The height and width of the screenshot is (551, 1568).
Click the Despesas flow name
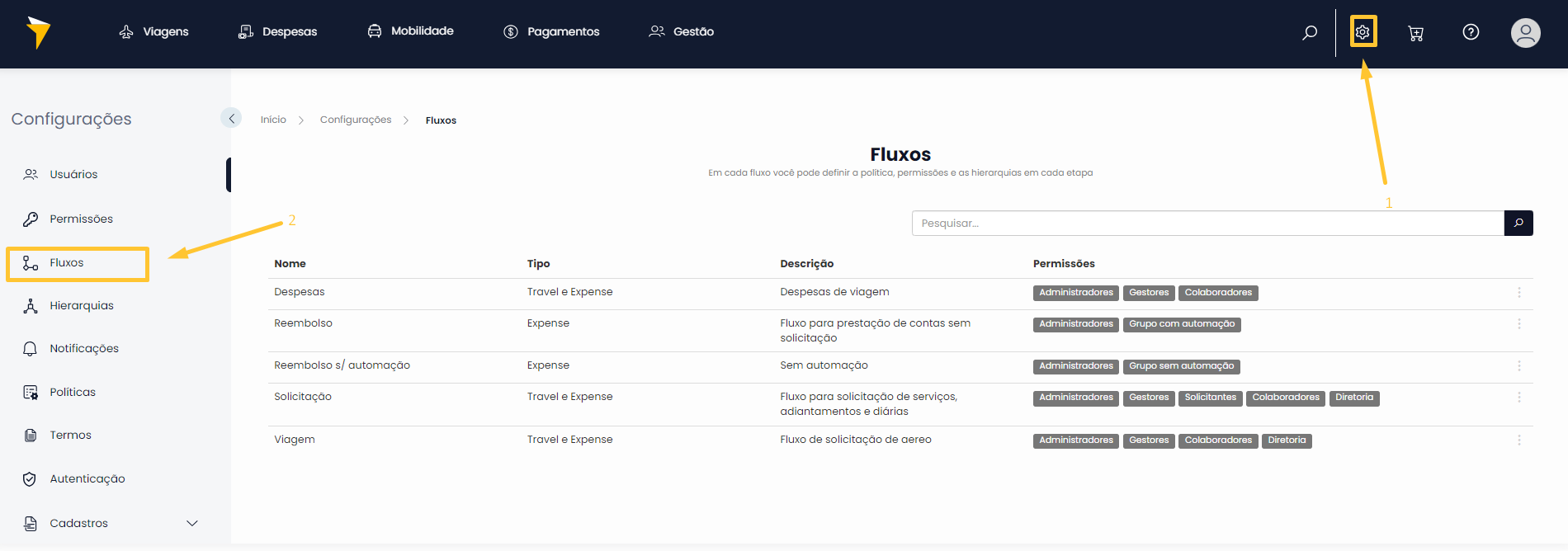[x=300, y=292]
